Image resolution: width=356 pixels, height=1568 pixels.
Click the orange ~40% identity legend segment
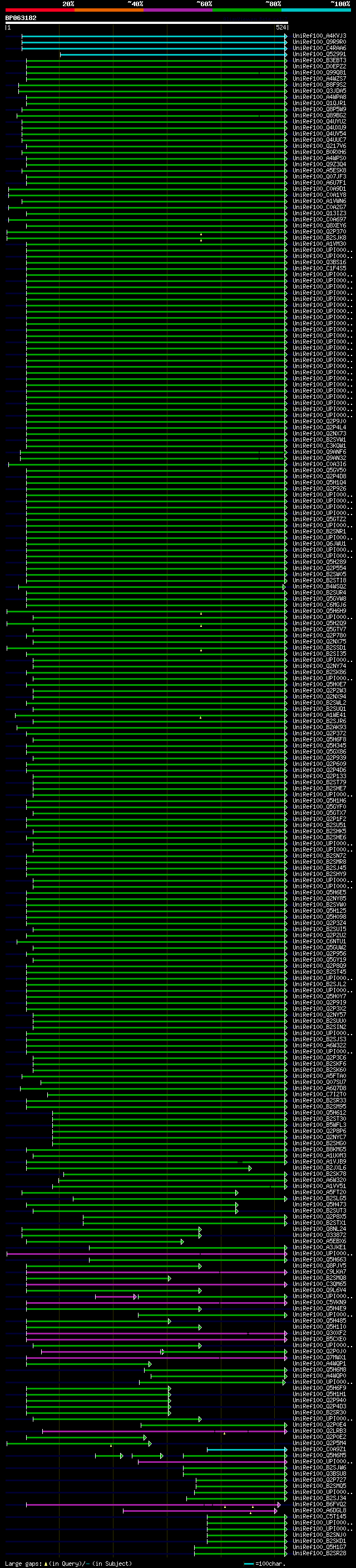pos(109,10)
